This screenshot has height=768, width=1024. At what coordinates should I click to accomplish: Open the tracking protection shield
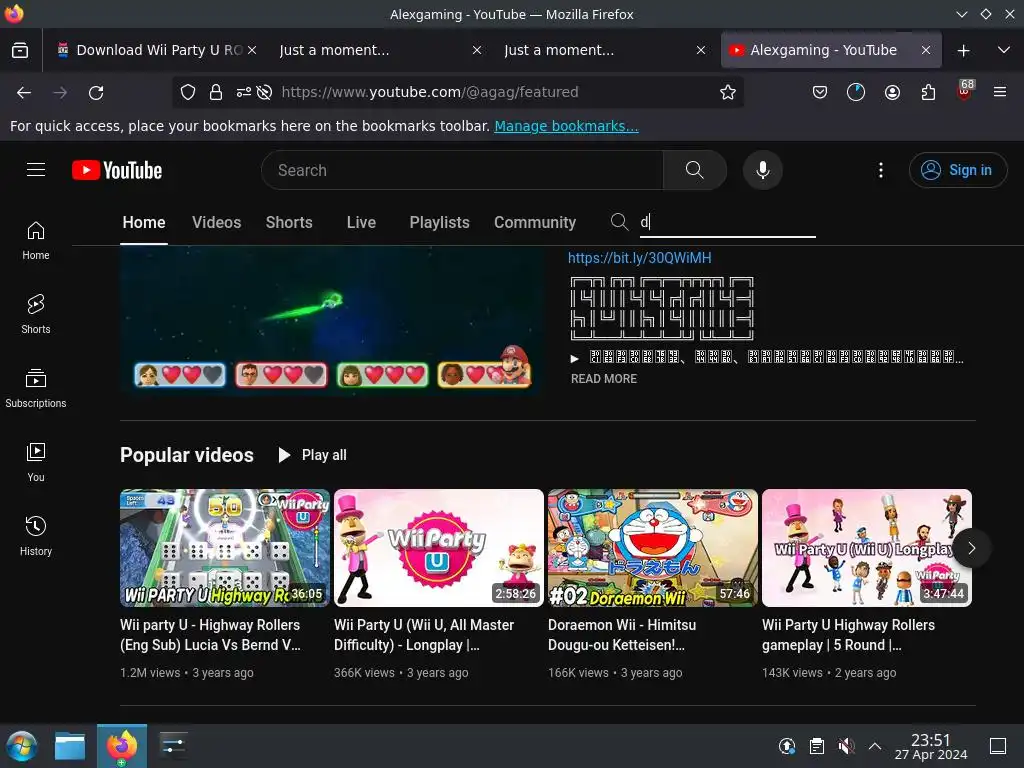[188, 93]
